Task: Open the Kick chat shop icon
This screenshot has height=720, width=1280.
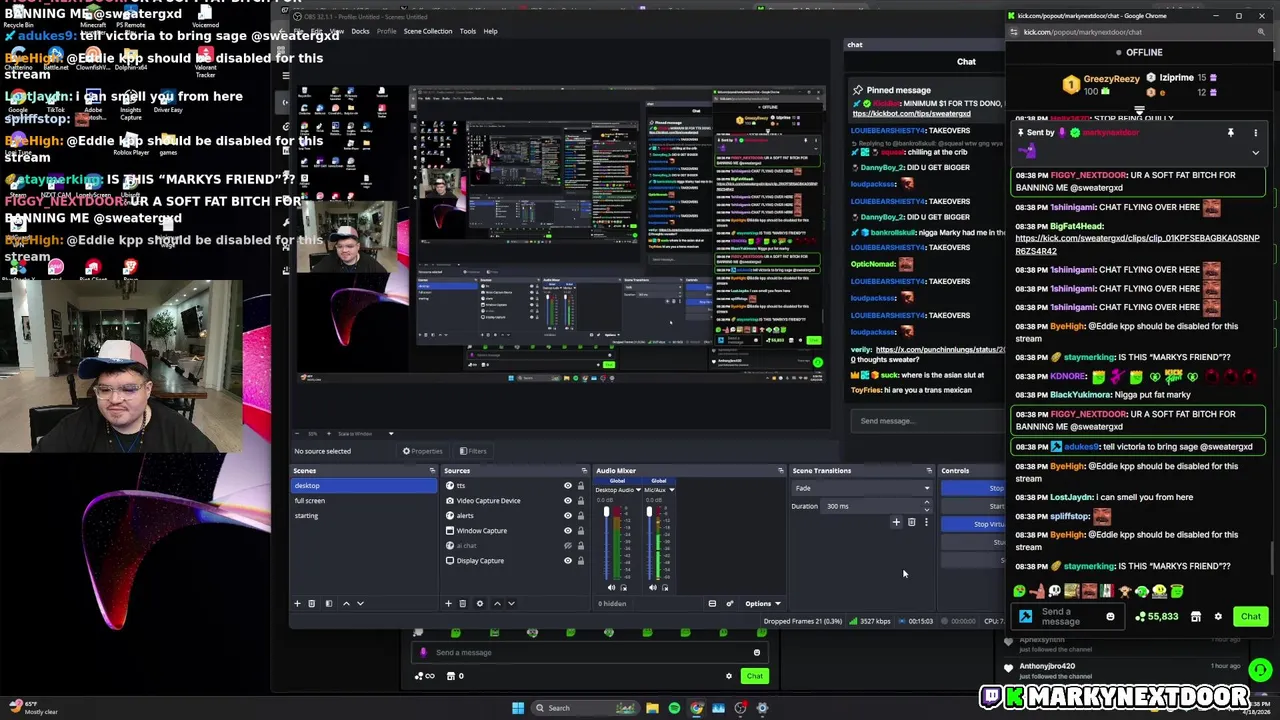Action: click(x=1195, y=617)
